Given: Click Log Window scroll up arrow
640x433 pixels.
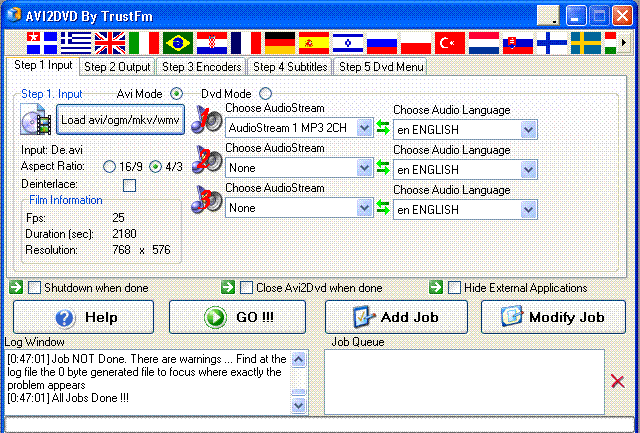Looking at the screenshot, I should (x=299, y=359).
